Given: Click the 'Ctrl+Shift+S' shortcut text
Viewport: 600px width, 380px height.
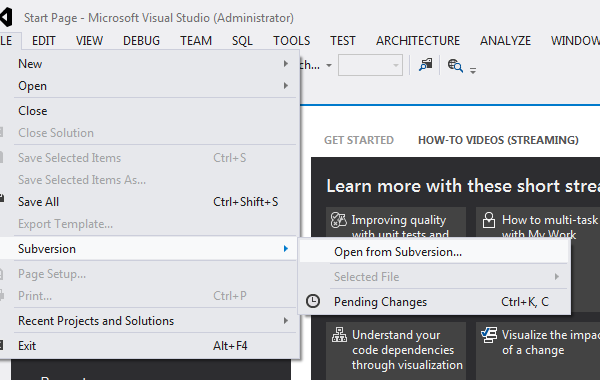Looking at the screenshot, I should click(246, 202).
